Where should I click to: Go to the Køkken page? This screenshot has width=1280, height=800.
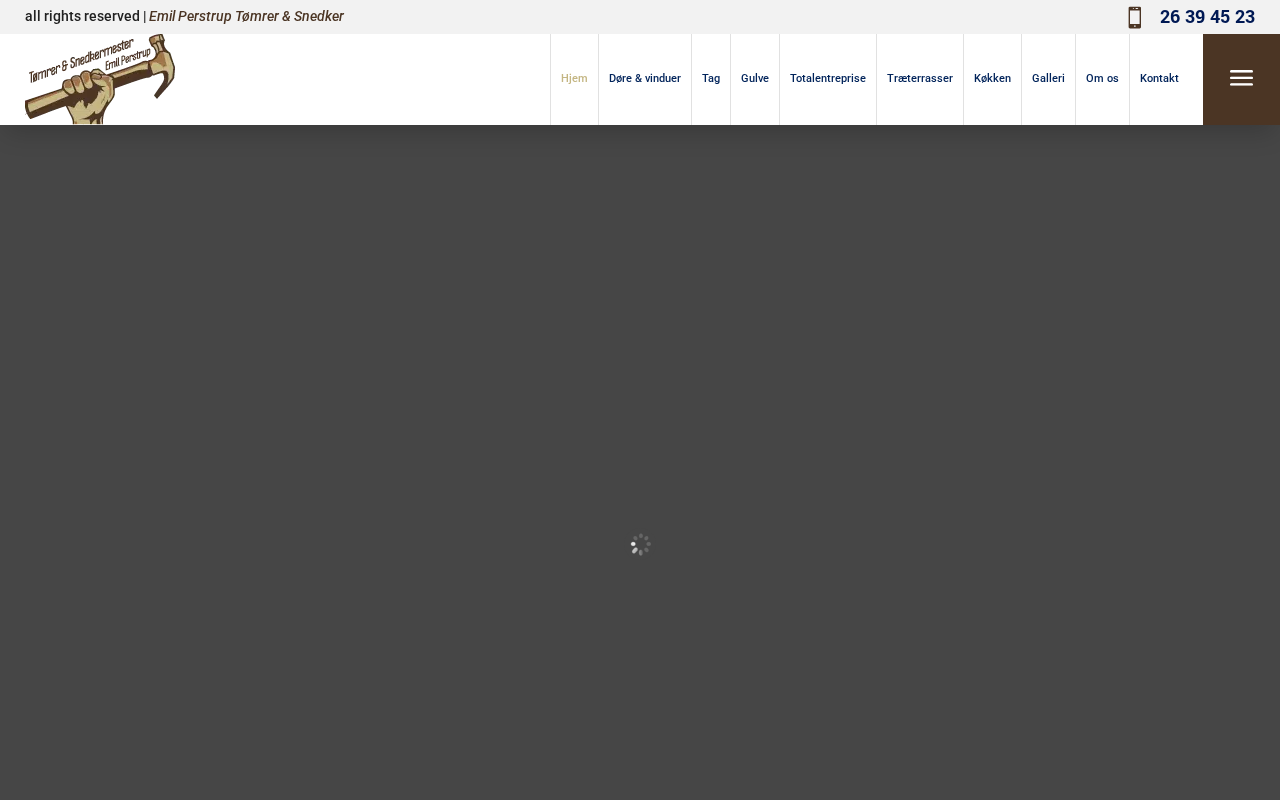point(992,79)
